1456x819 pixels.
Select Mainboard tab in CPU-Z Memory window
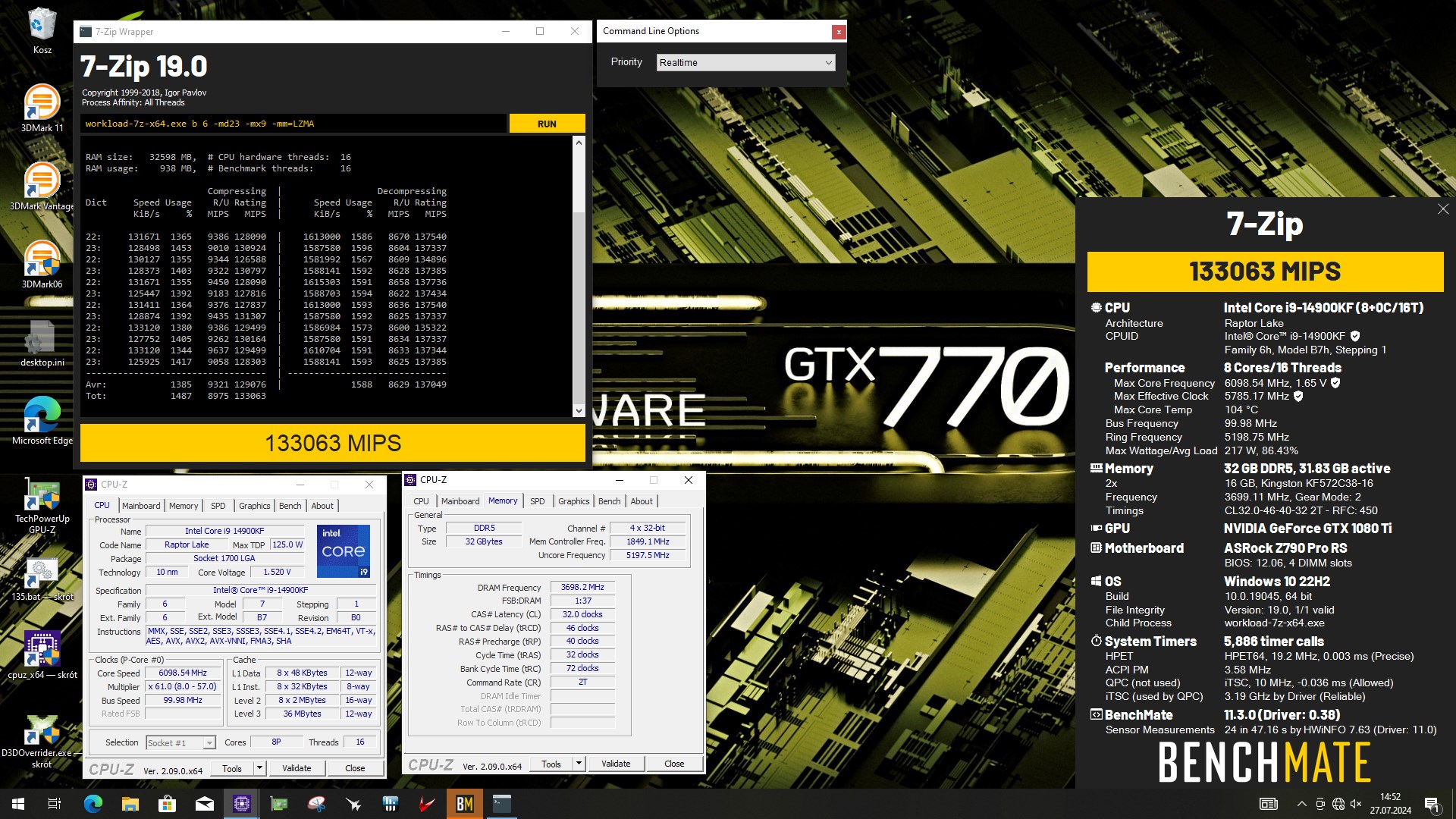(x=460, y=501)
